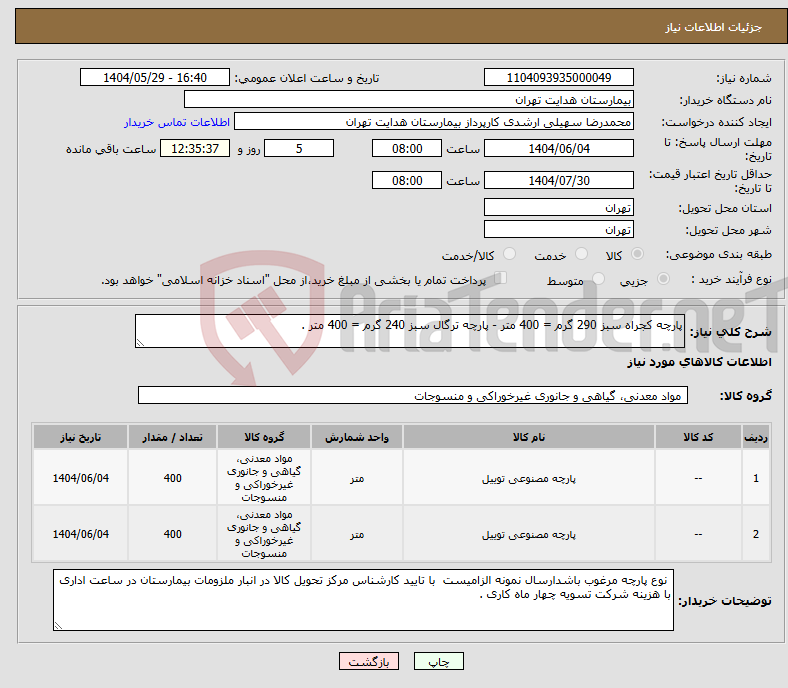Click the delivery city field تهران

pos(558,230)
